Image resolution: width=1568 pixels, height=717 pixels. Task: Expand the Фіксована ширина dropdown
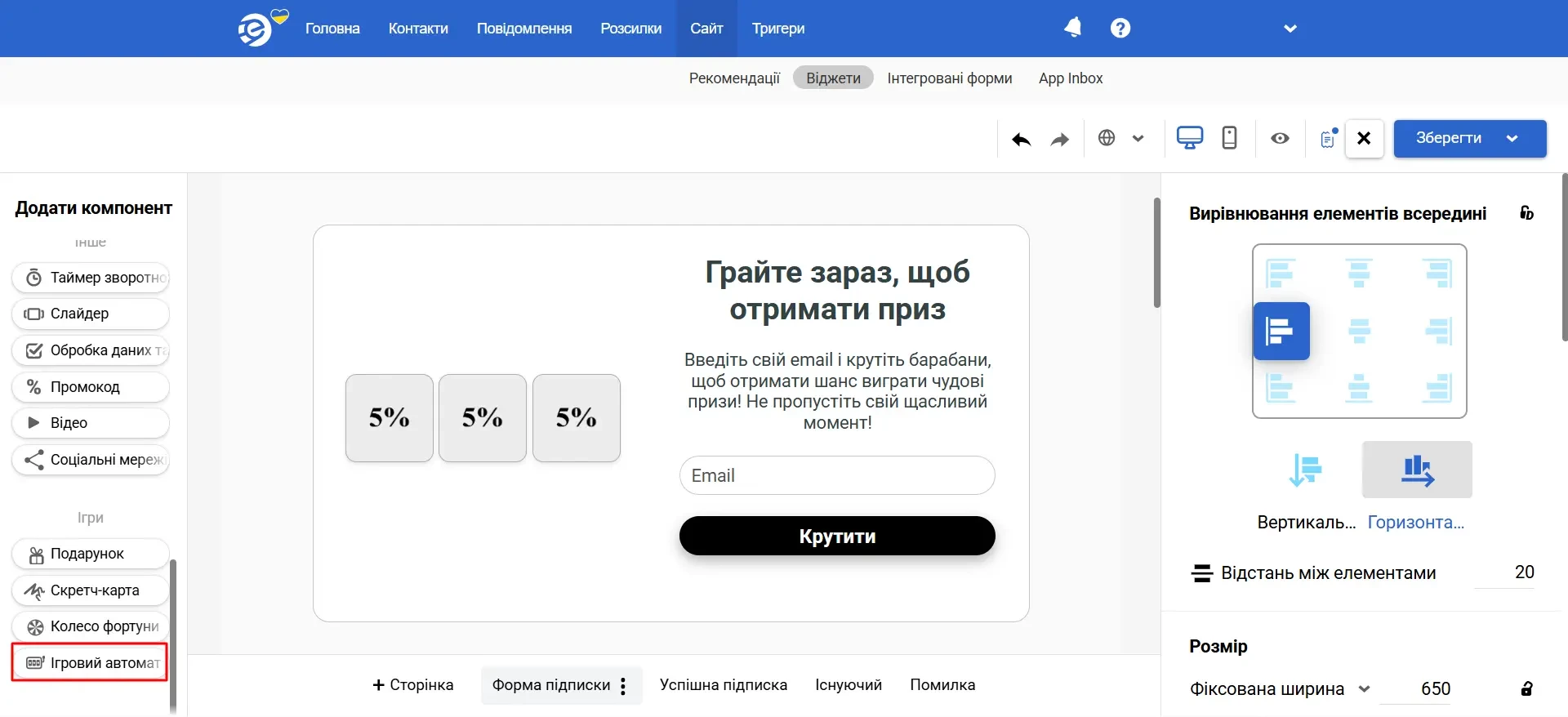1364,689
